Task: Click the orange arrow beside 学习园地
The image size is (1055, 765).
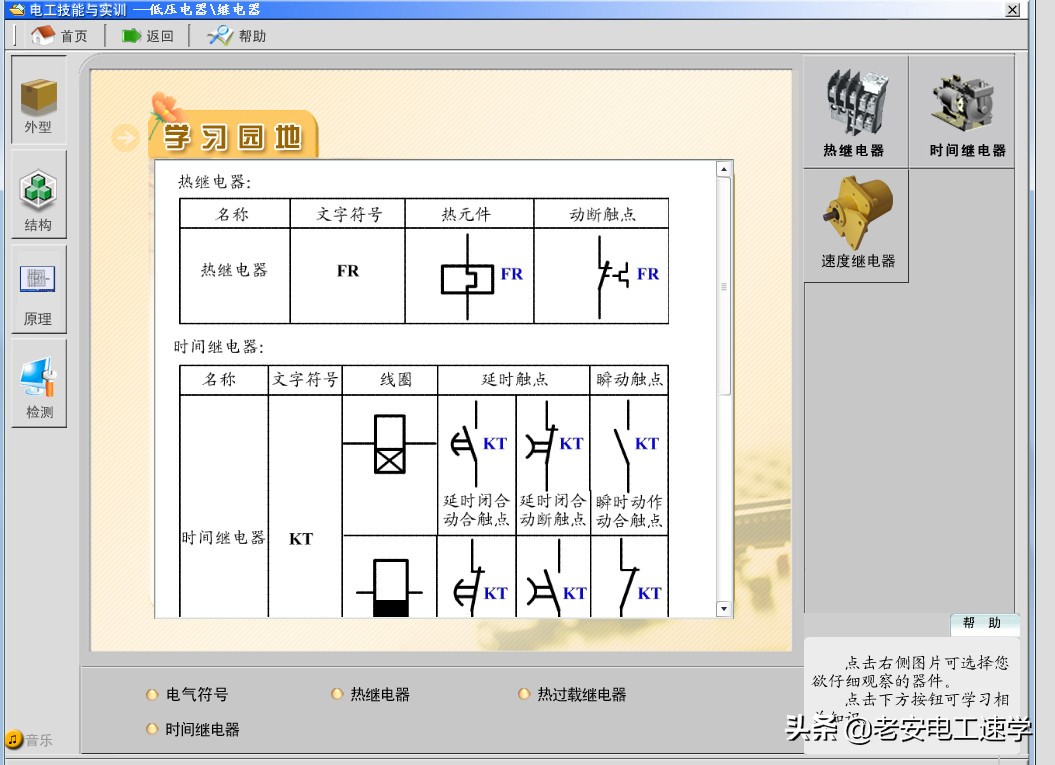Action: (x=124, y=137)
